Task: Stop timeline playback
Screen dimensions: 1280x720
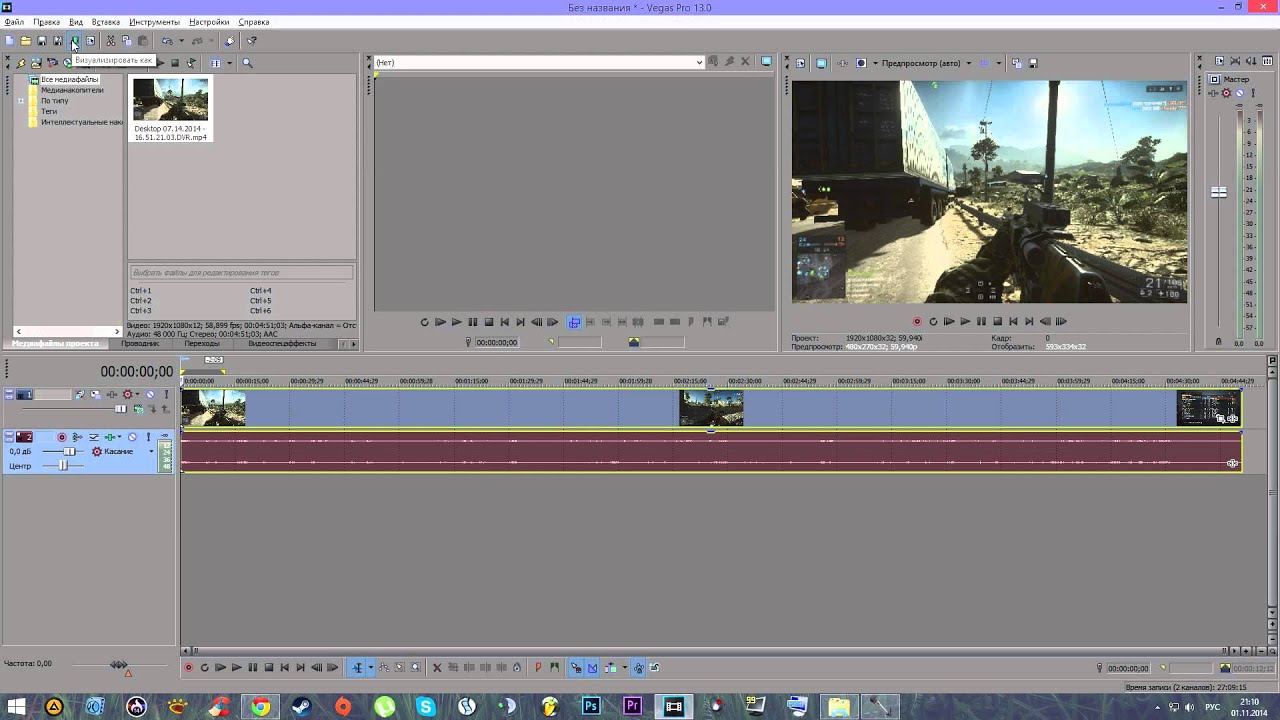Action: [x=269, y=668]
